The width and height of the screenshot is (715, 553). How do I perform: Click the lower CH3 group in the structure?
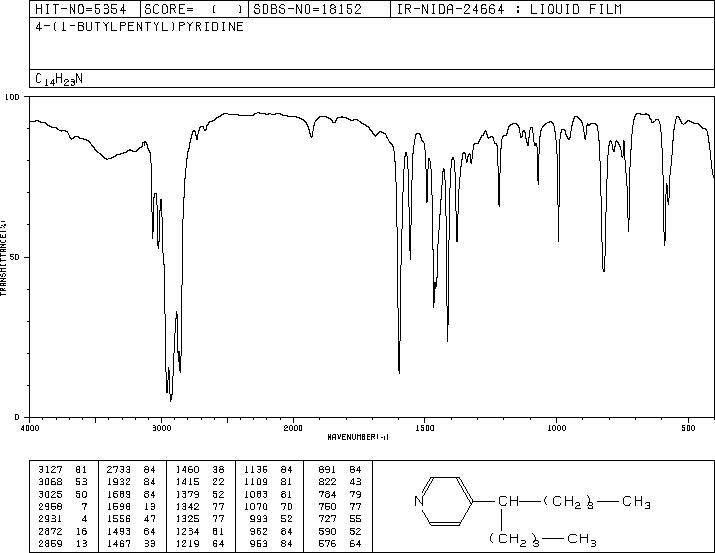582,539
